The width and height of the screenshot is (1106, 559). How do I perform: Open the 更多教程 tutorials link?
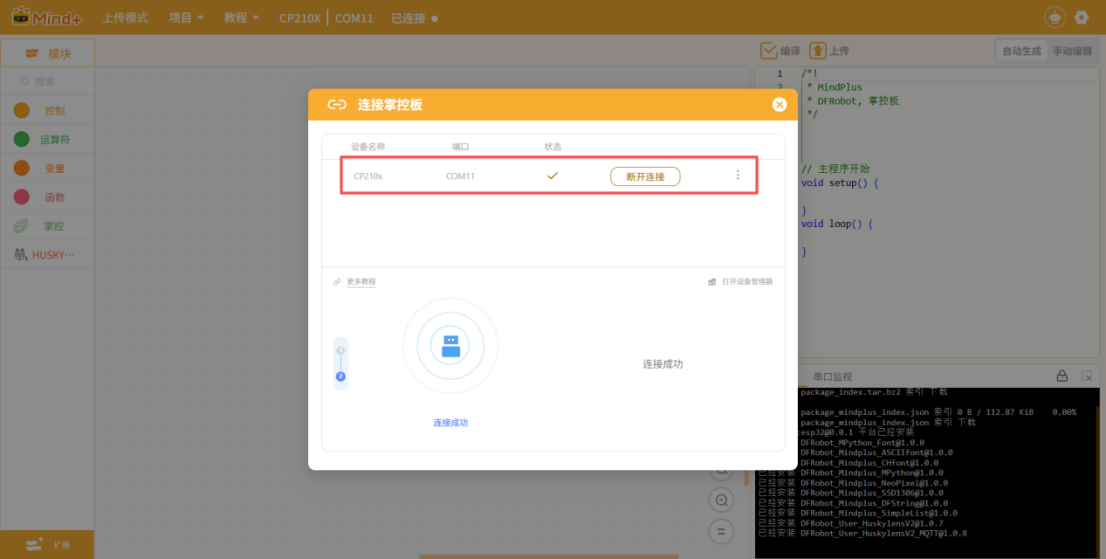coord(361,282)
